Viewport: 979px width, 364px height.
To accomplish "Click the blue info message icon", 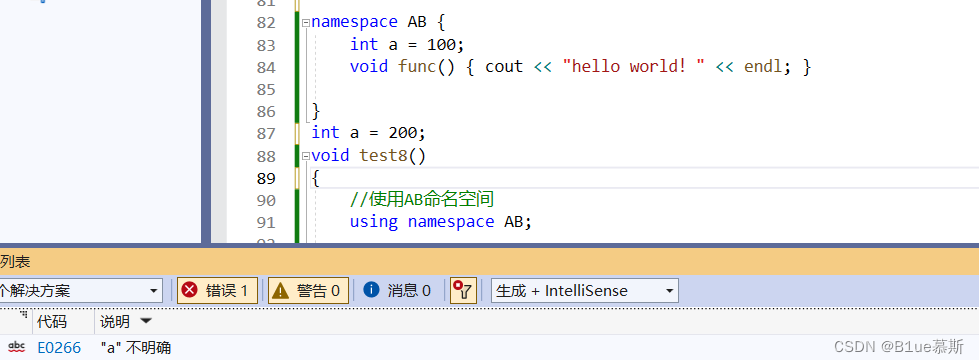I will [x=371, y=290].
